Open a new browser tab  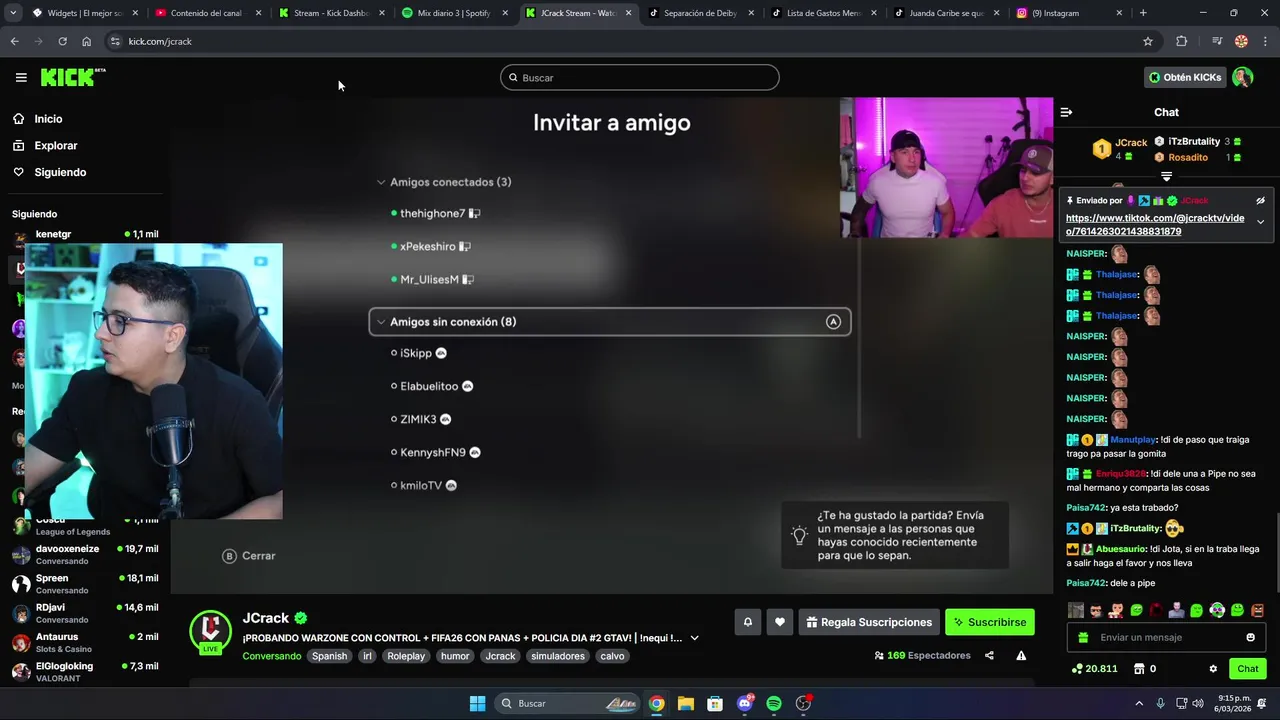[x=1143, y=13]
